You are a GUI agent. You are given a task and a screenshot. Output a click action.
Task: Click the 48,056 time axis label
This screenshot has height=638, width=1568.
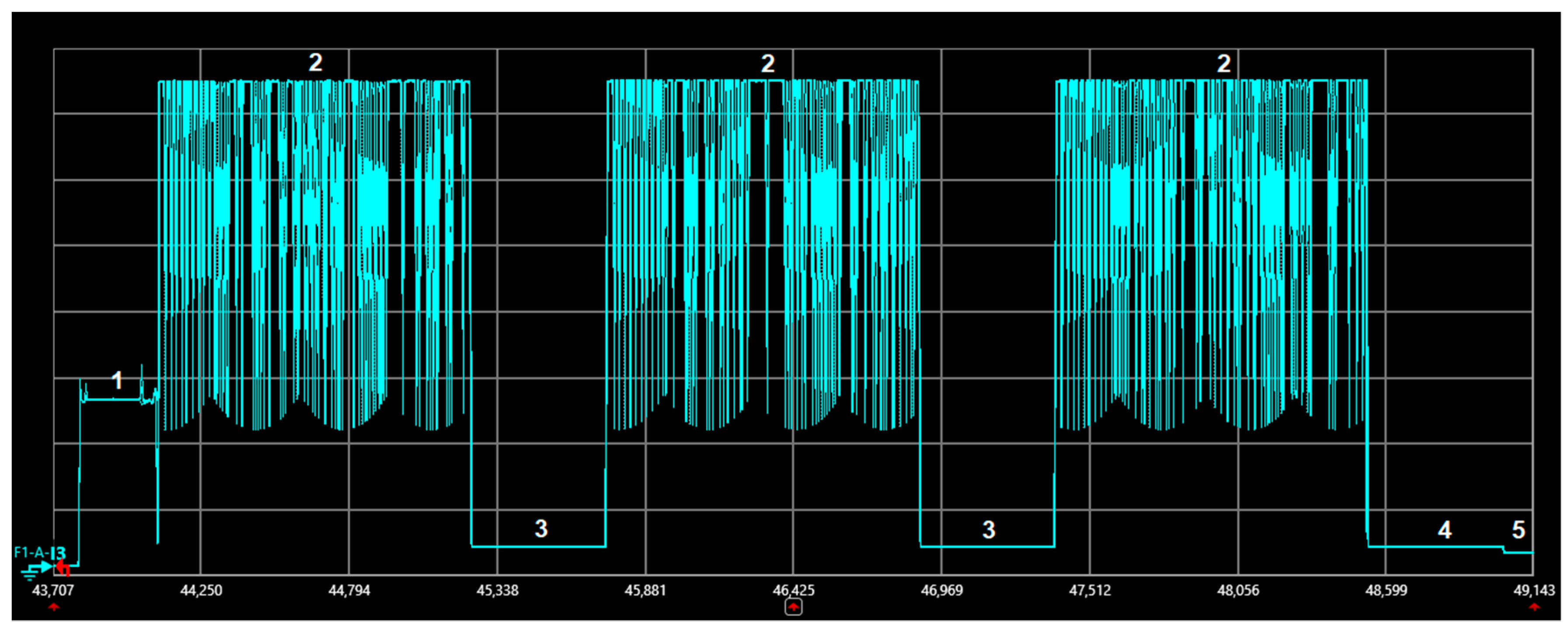click(1237, 590)
